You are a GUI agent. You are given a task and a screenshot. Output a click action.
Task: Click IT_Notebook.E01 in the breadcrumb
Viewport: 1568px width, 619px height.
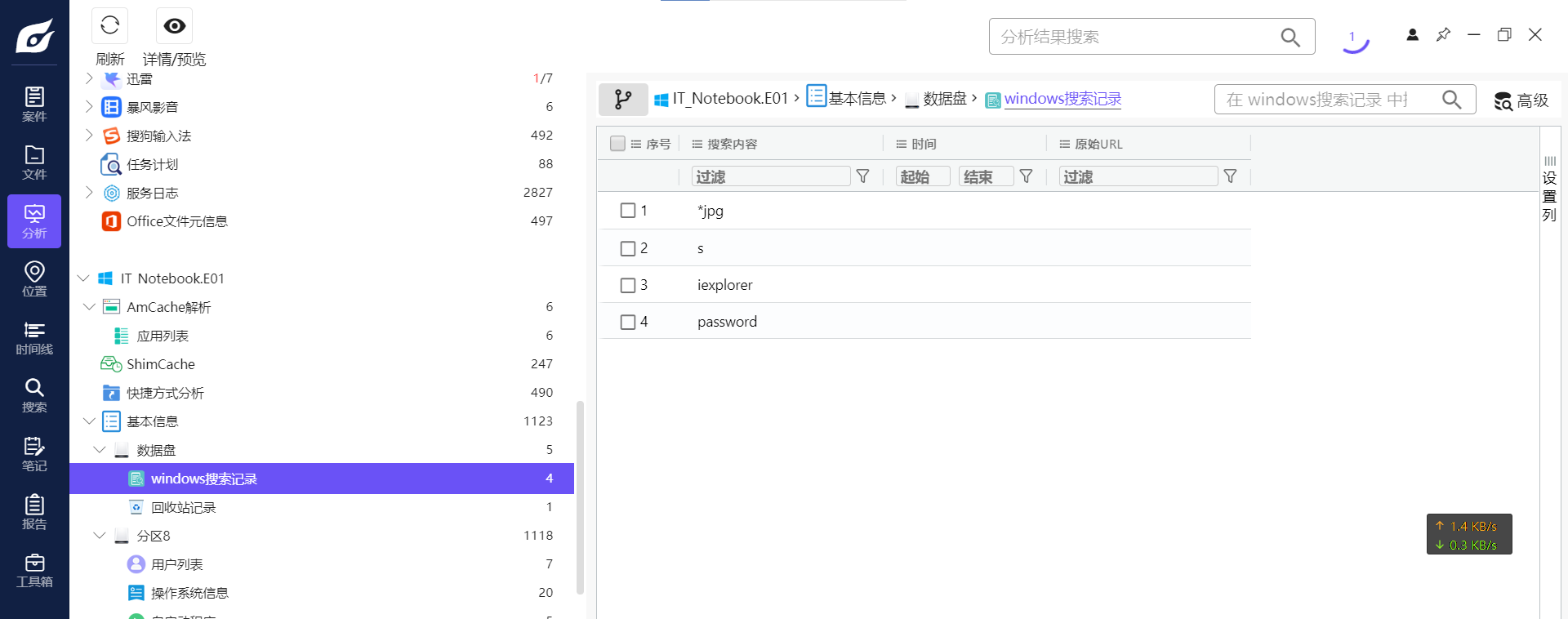pos(722,99)
